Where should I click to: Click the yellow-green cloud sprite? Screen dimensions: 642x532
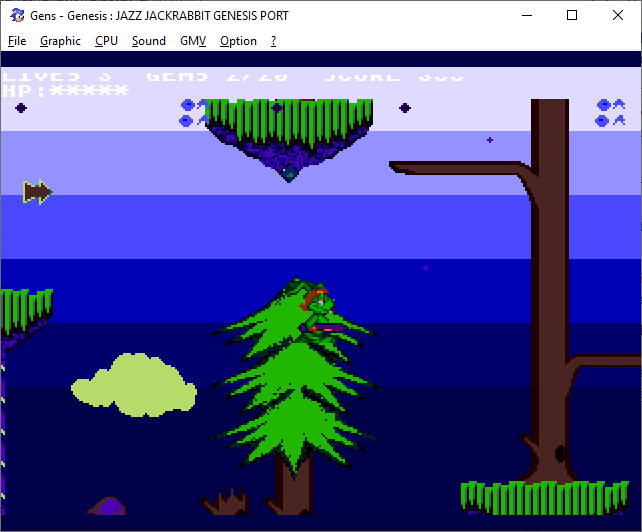pyautogui.click(x=133, y=385)
